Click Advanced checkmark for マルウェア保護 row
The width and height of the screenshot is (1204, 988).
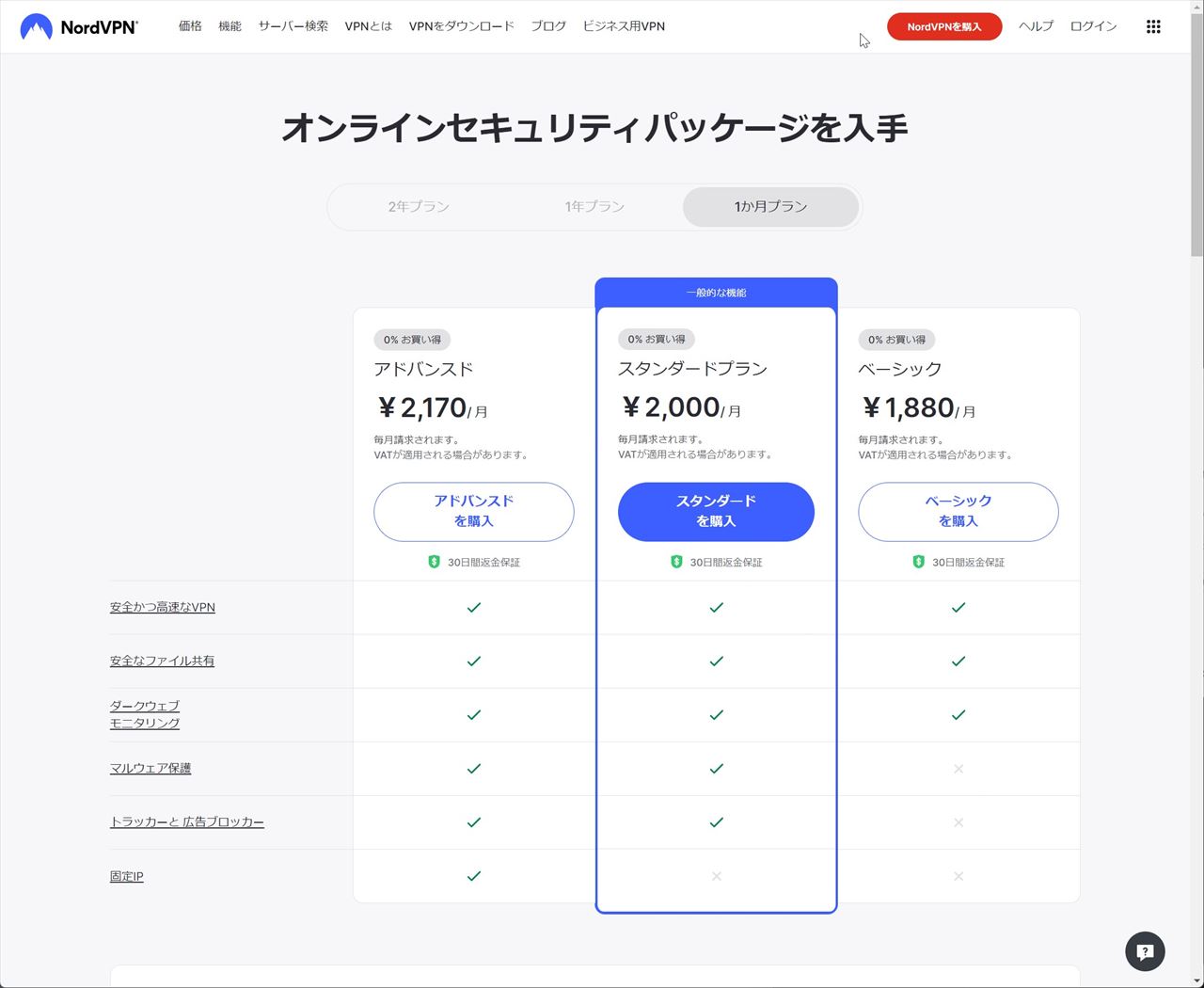tap(474, 769)
